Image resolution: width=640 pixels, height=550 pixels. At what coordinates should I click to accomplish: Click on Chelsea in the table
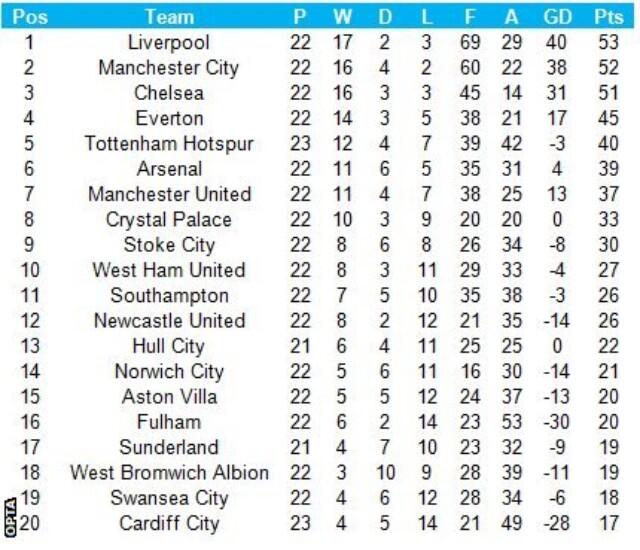pos(169,93)
